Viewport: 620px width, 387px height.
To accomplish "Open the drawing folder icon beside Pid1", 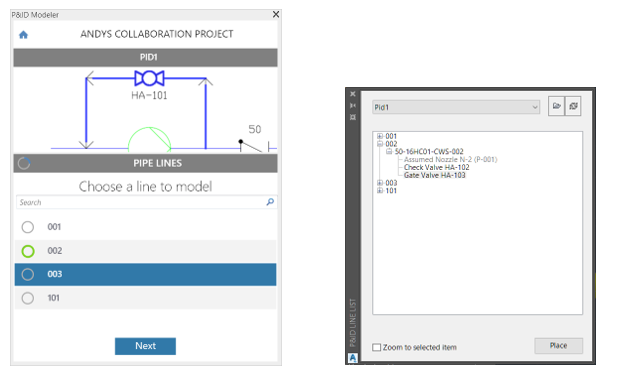I will pos(556,106).
